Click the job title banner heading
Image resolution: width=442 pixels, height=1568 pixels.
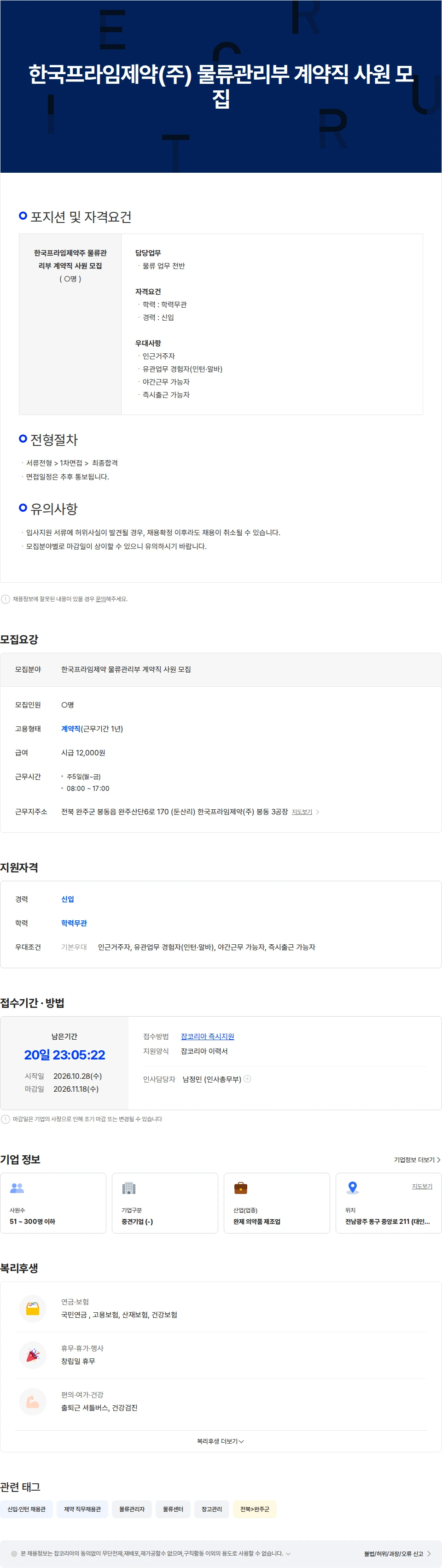tap(221, 86)
